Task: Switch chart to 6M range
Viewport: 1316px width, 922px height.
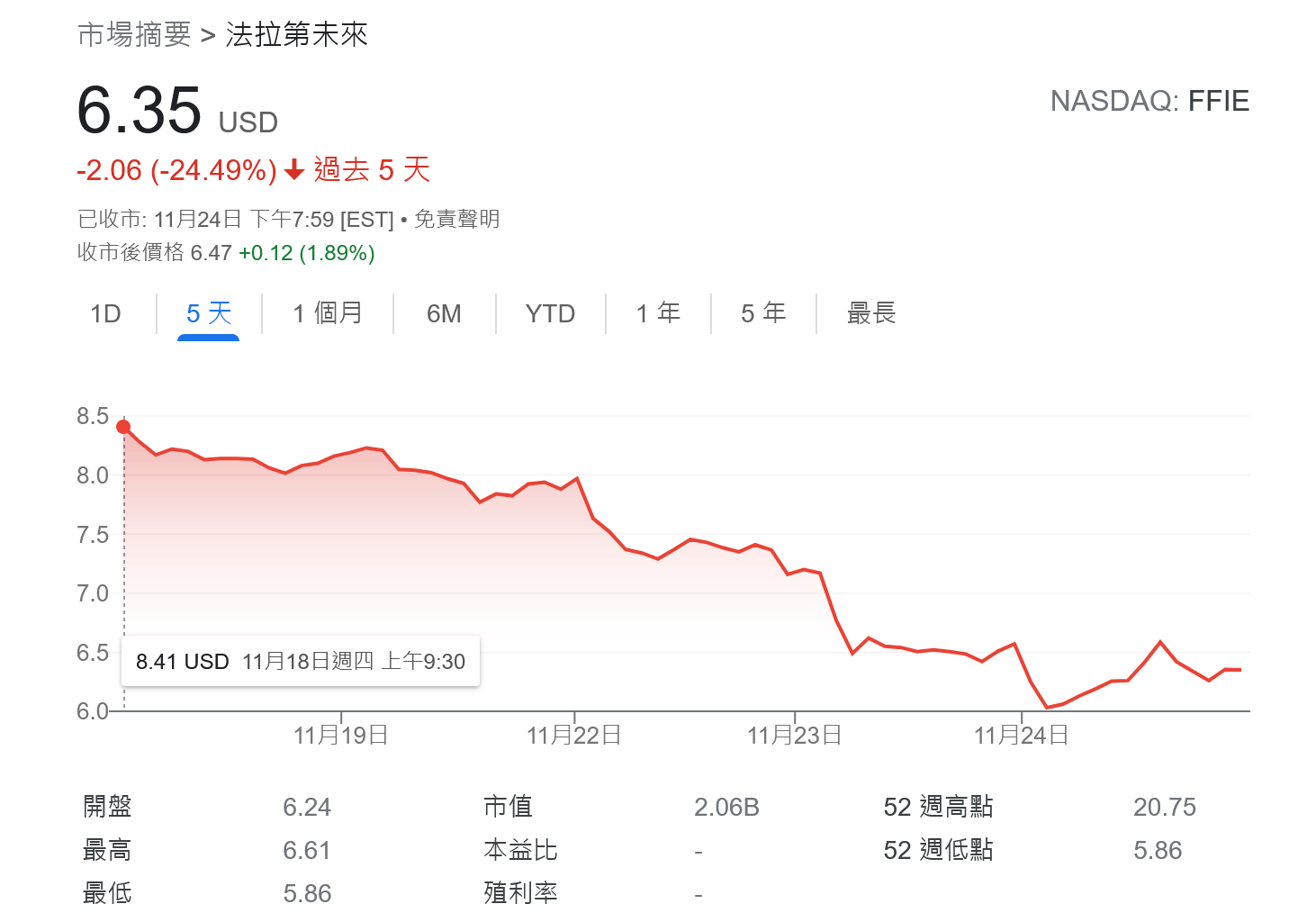Action: pos(444,313)
